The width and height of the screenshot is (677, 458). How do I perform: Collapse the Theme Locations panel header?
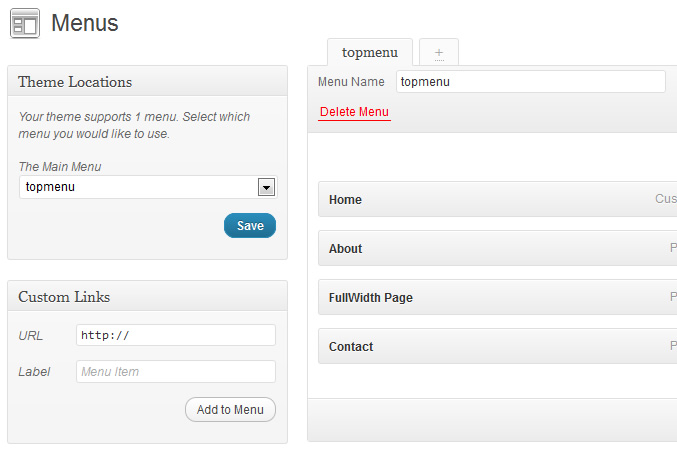(x=147, y=82)
